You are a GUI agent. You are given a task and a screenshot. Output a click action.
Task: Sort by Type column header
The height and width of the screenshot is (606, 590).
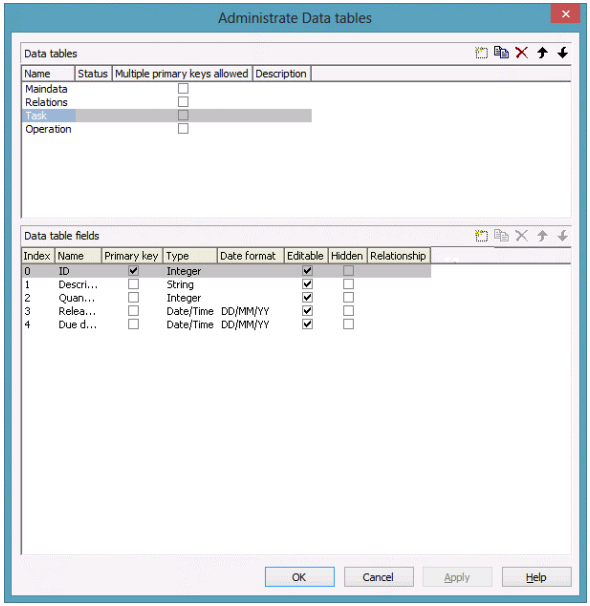[190, 256]
